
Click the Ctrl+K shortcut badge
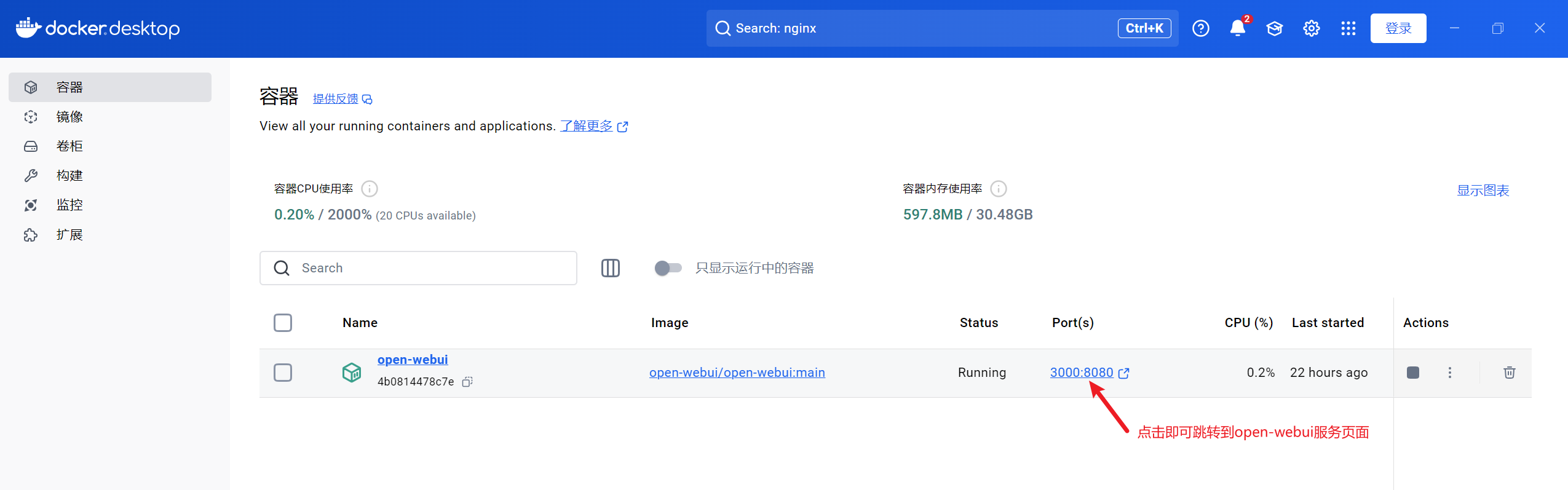click(x=1144, y=28)
